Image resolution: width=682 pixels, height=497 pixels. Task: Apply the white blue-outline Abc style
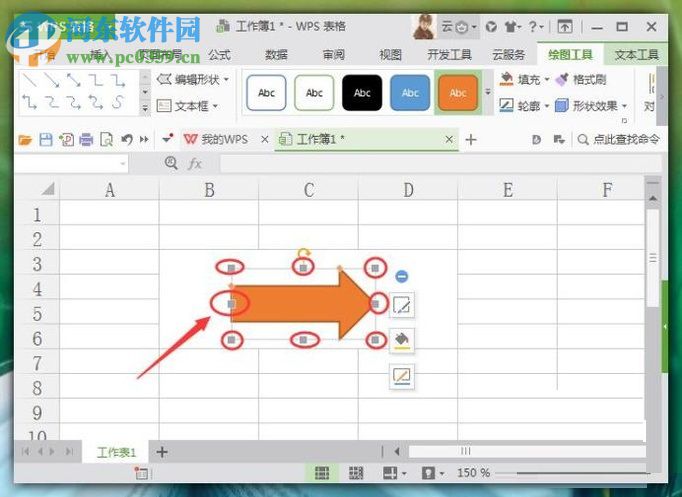click(x=266, y=93)
